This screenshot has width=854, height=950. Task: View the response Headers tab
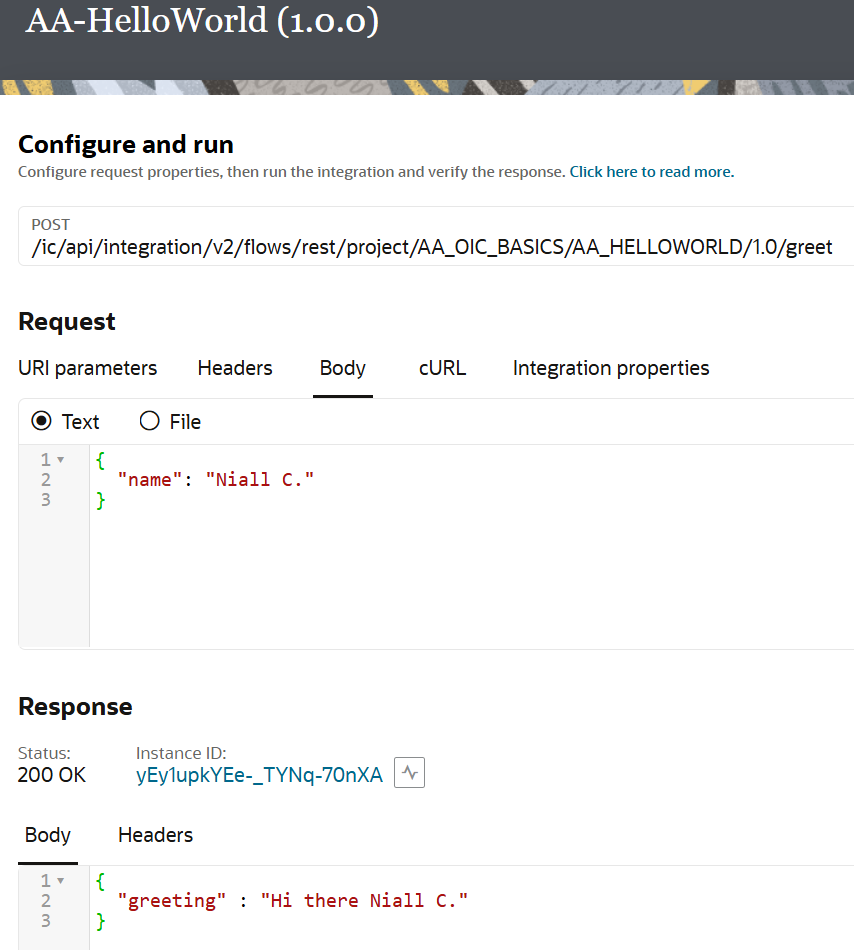[x=155, y=834]
